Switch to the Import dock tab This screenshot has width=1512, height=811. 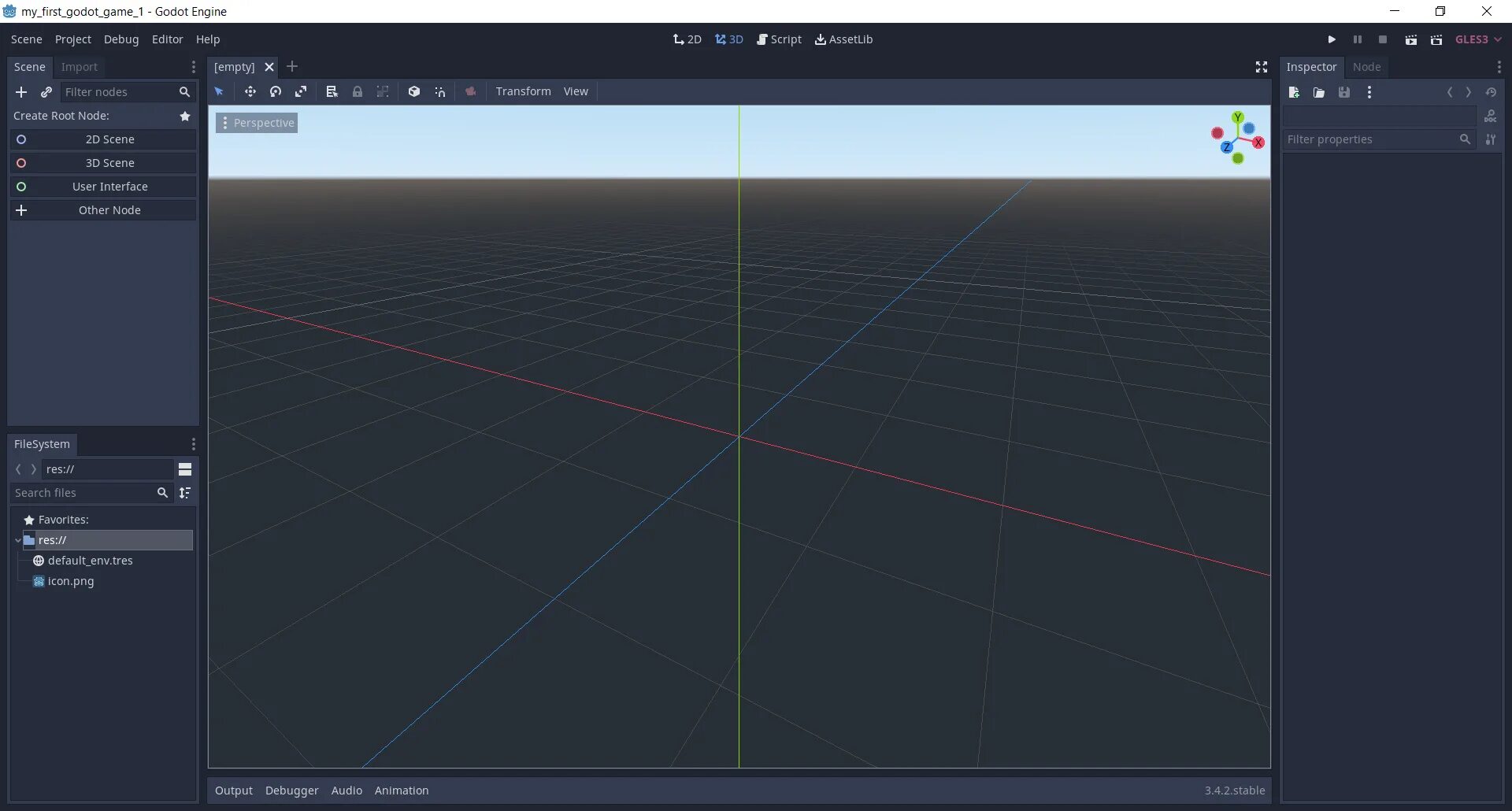point(80,67)
